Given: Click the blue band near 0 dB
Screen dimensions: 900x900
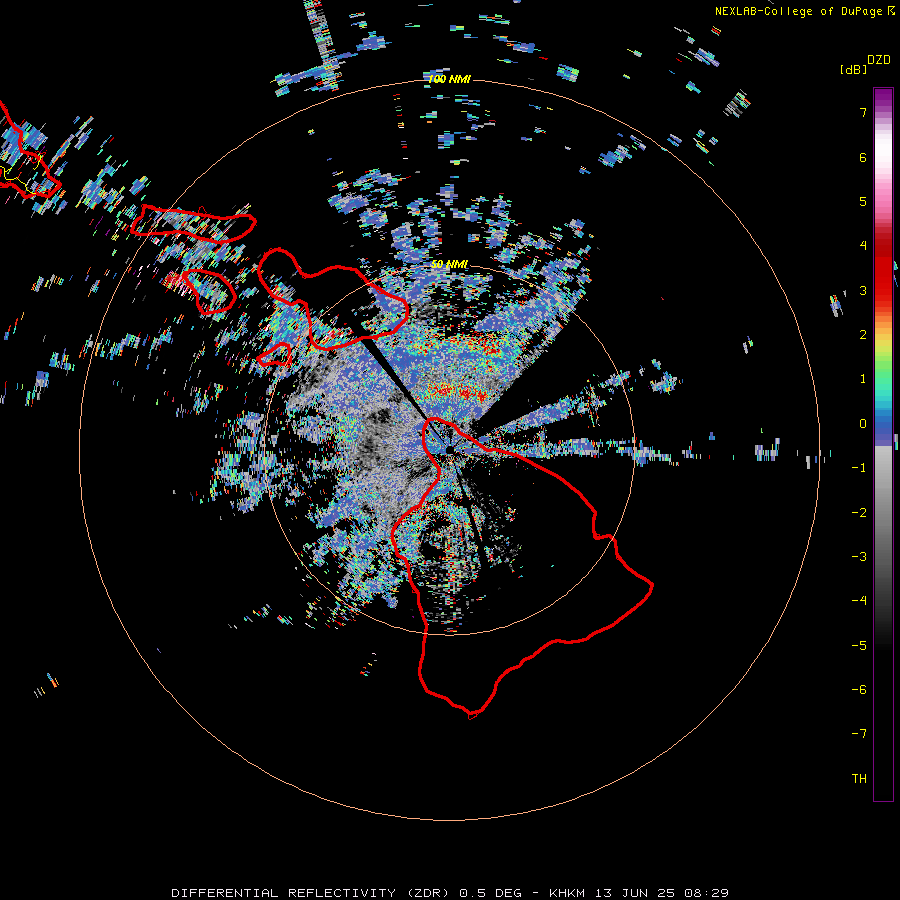Looking at the screenshot, I should pos(883,428).
